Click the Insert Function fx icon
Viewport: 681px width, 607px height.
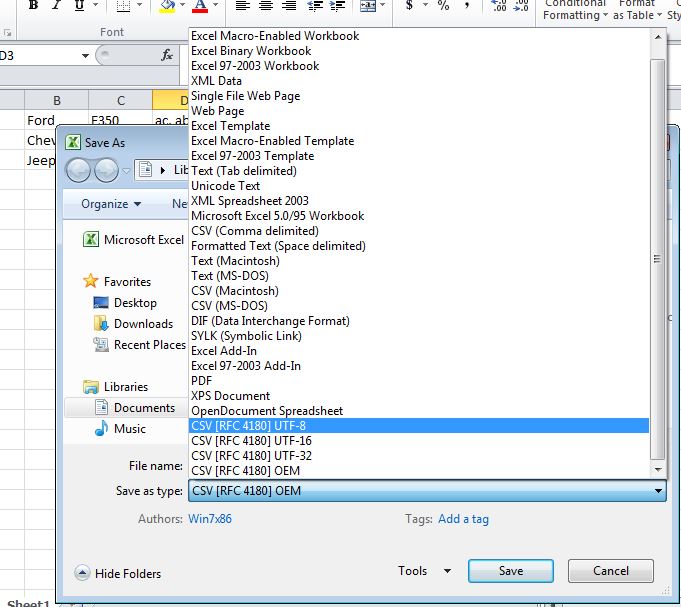tap(167, 55)
